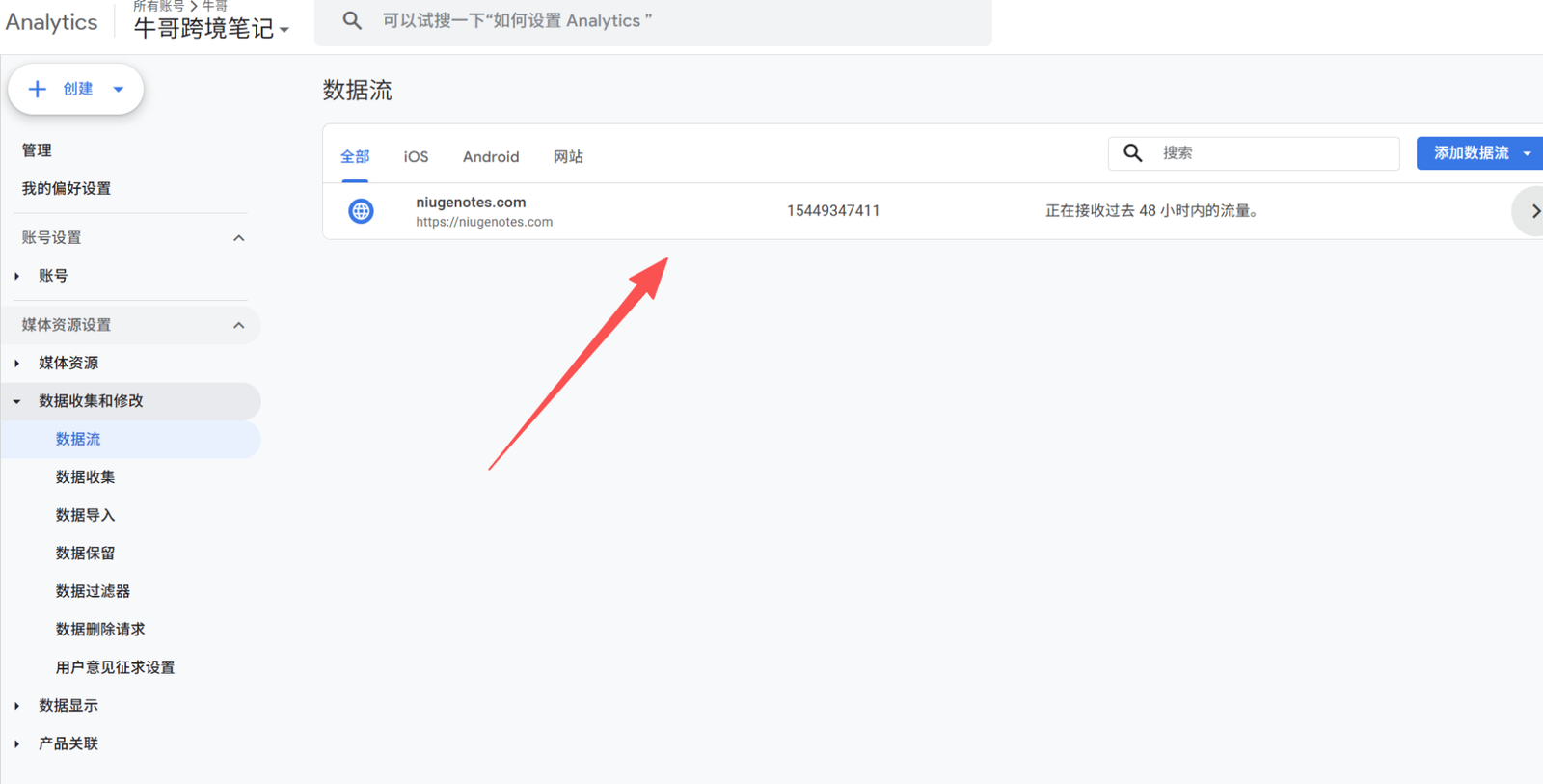Focus the top Analytics search field
The image size is (1543, 784).
653,21
